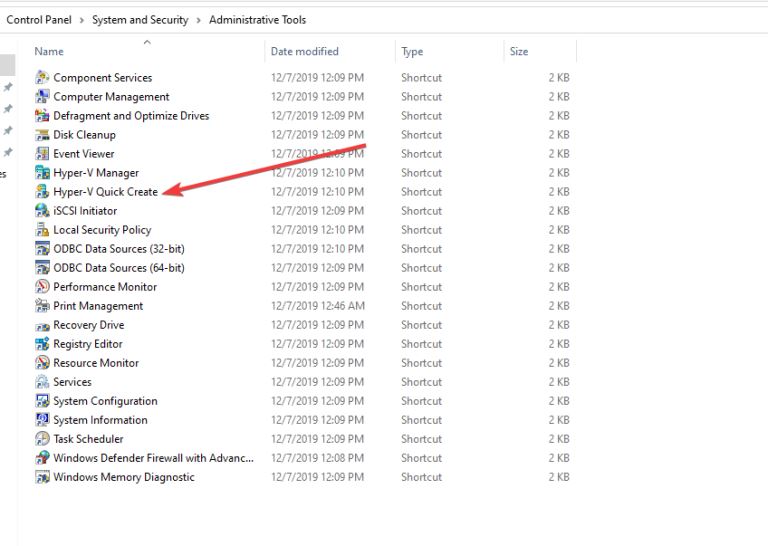Select the Local Security Policy icon
Screen dimensions: 768x546
click(43, 230)
